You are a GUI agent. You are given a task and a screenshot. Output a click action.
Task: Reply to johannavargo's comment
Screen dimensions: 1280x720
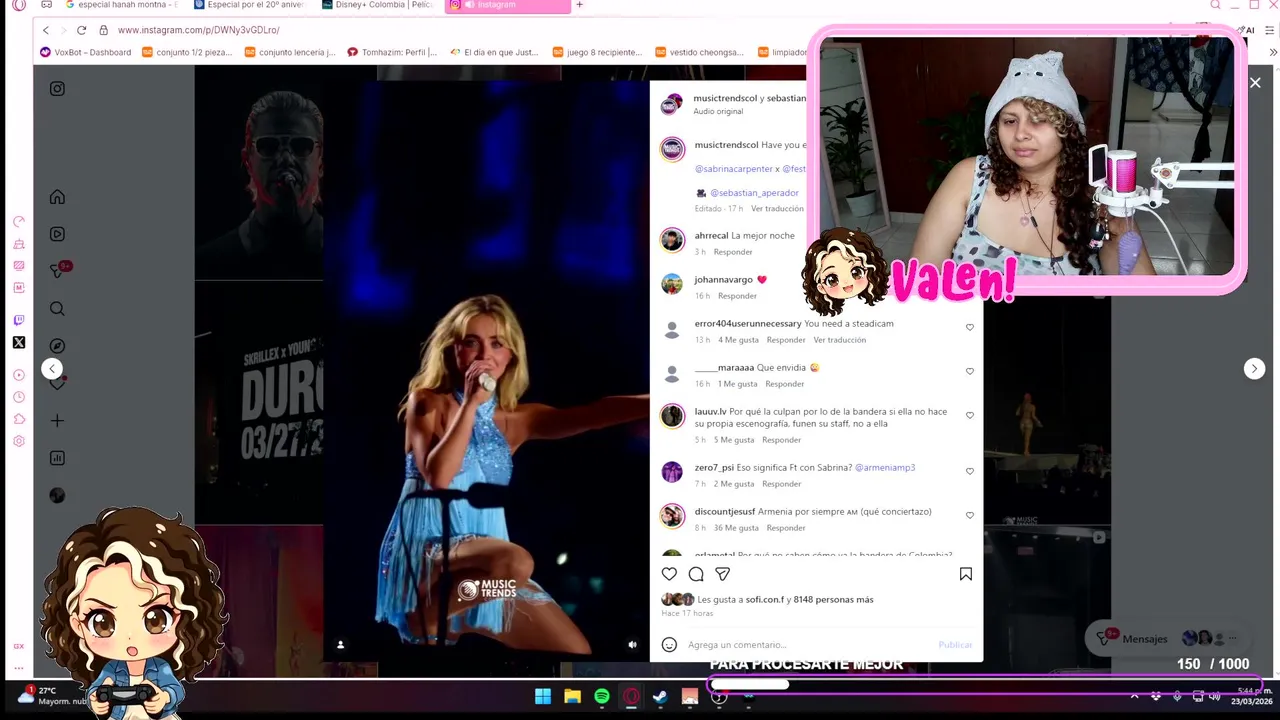737,296
